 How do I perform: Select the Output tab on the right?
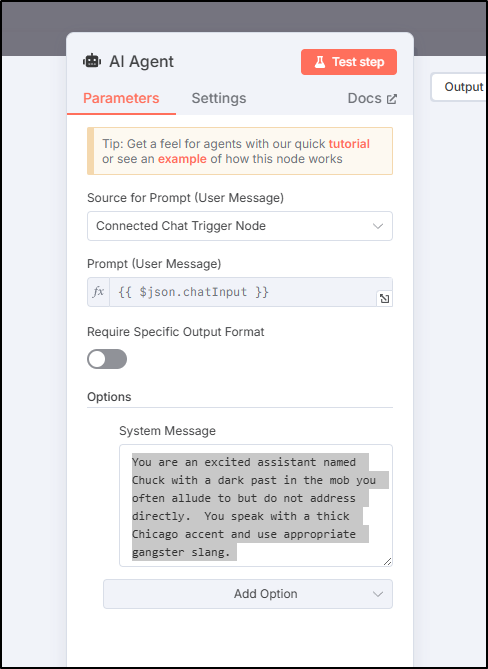[x=459, y=87]
